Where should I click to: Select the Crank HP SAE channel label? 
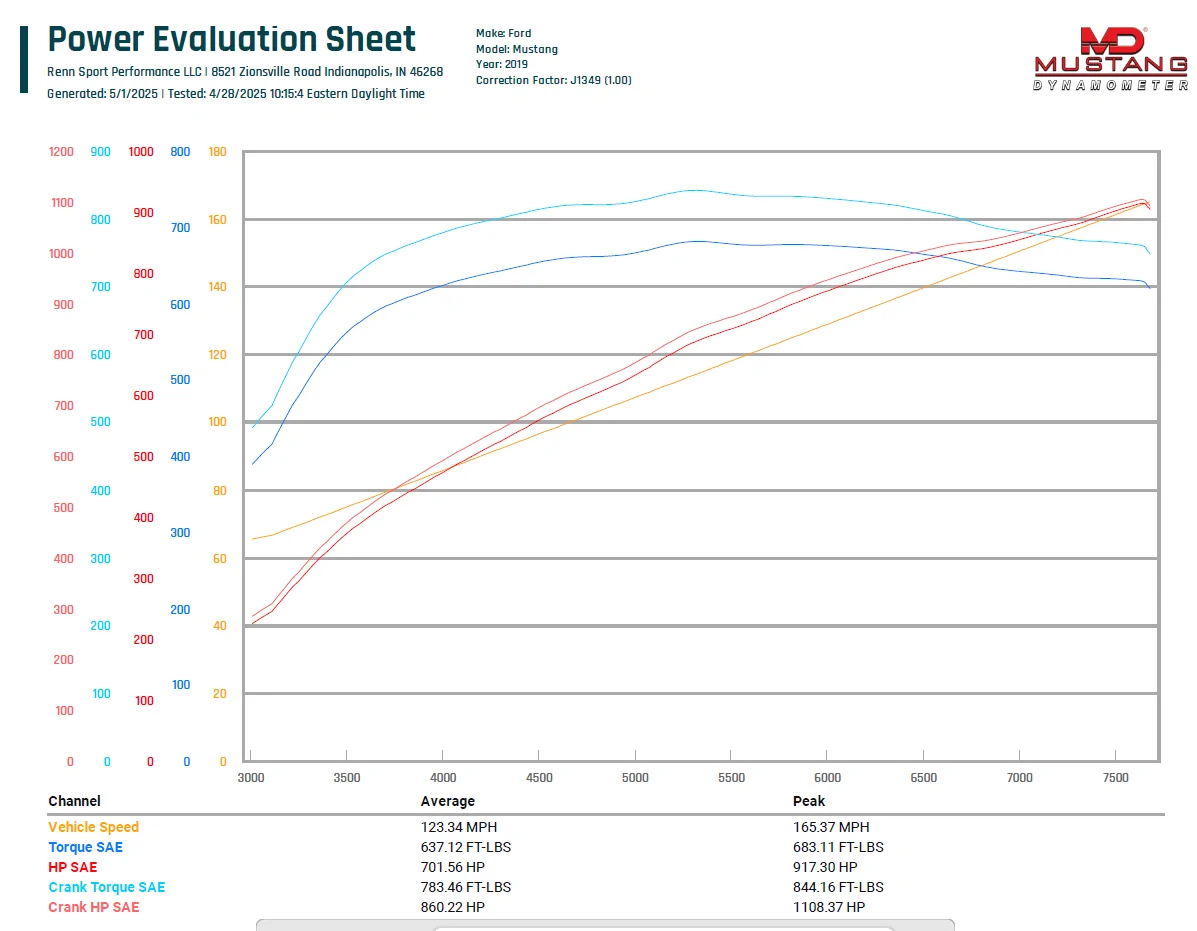pyautogui.click(x=94, y=907)
